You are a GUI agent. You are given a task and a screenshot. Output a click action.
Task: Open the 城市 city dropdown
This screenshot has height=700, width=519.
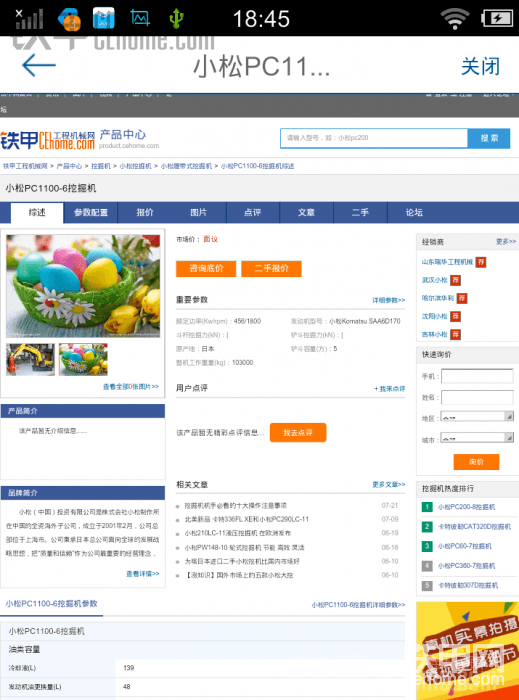[x=477, y=438]
